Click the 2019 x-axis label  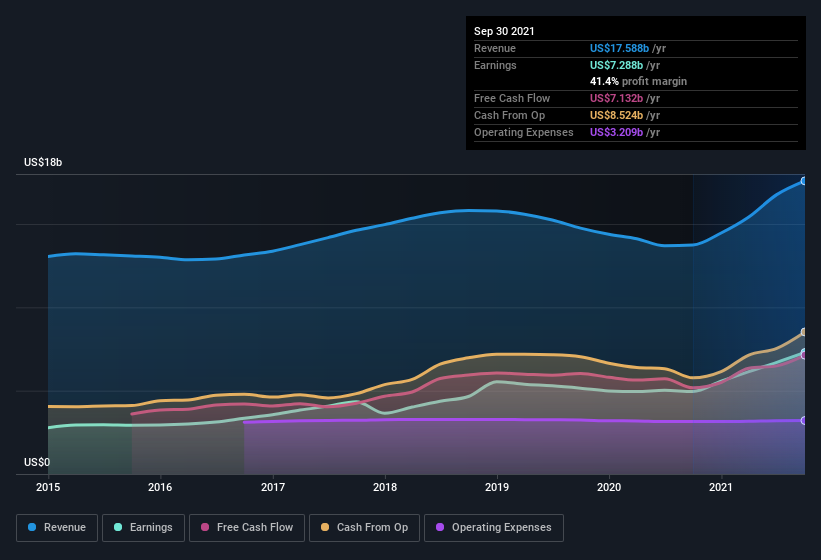pyautogui.click(x=497, y=487)
